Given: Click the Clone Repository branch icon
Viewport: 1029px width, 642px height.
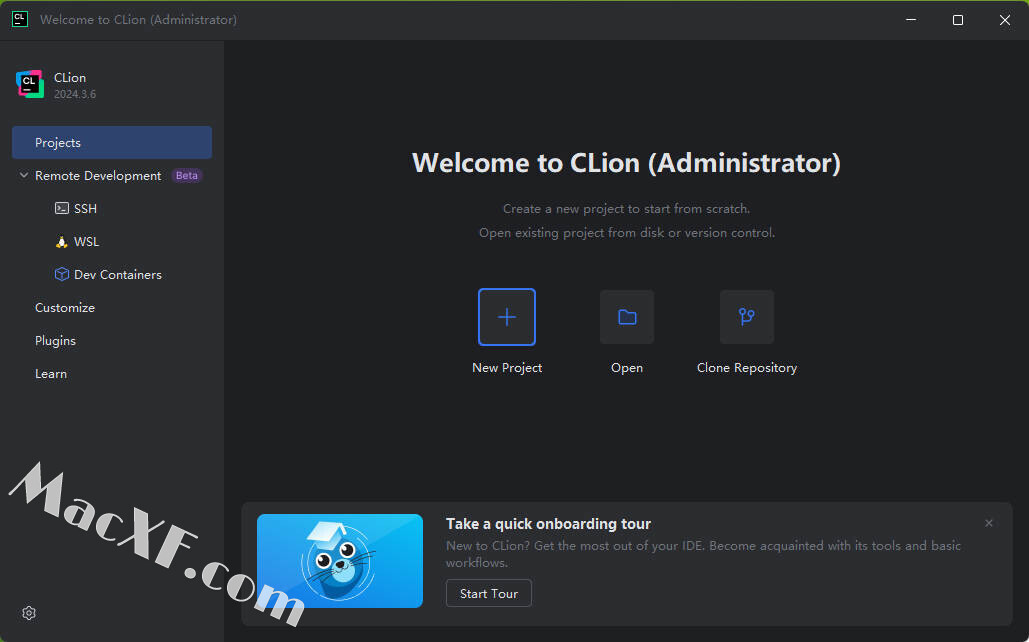Looking at the screenshot, I should (747, 317).
